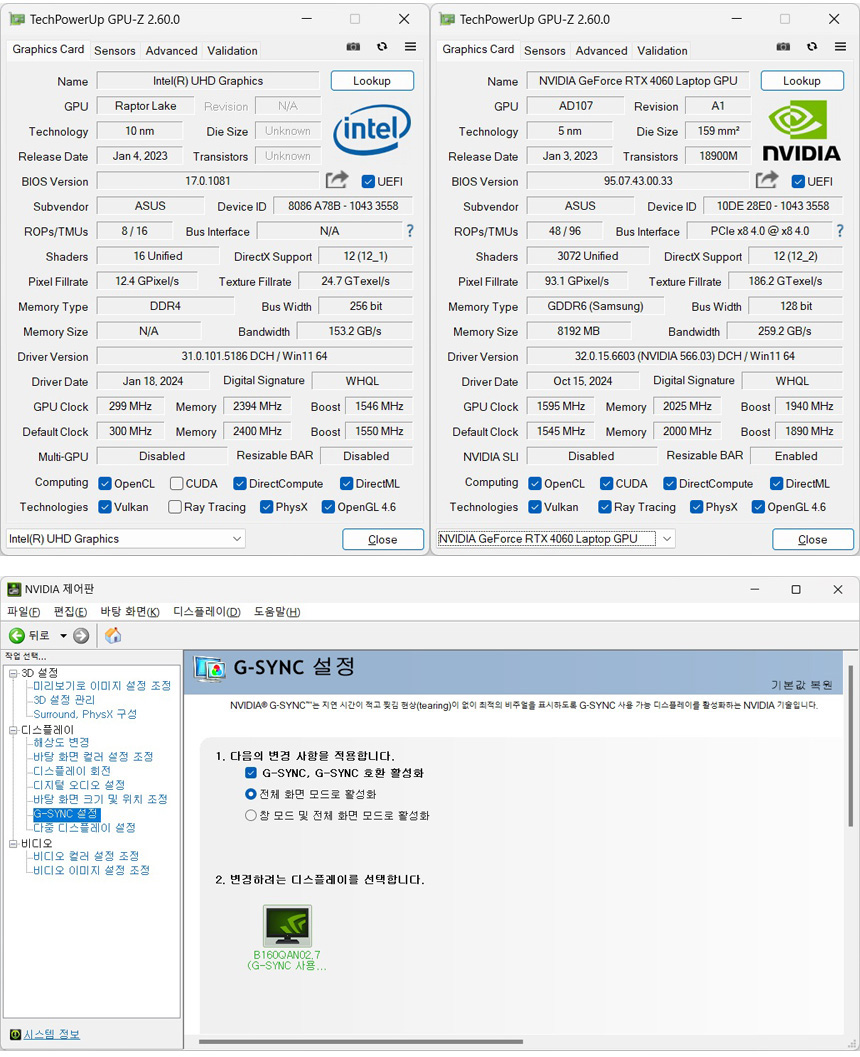The image size is (860, 1057).
Task: Select the B160QAN02.7 display thumbnail
Action: tap(287, 926)
